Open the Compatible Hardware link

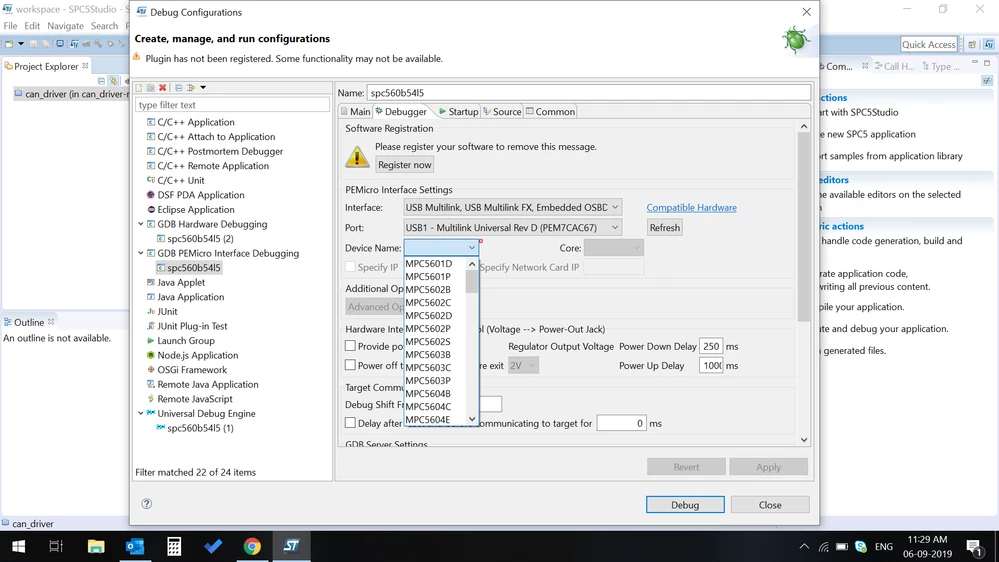(691, 208)
